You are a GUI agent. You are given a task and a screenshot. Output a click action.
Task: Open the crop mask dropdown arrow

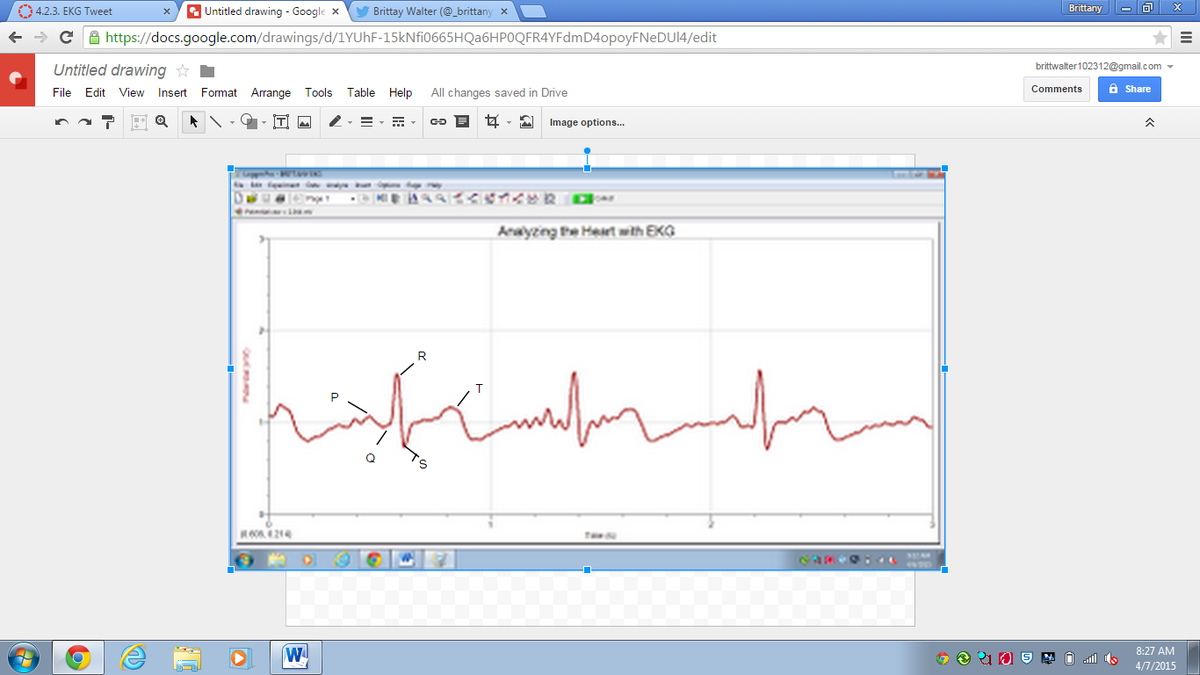[508, 123]
